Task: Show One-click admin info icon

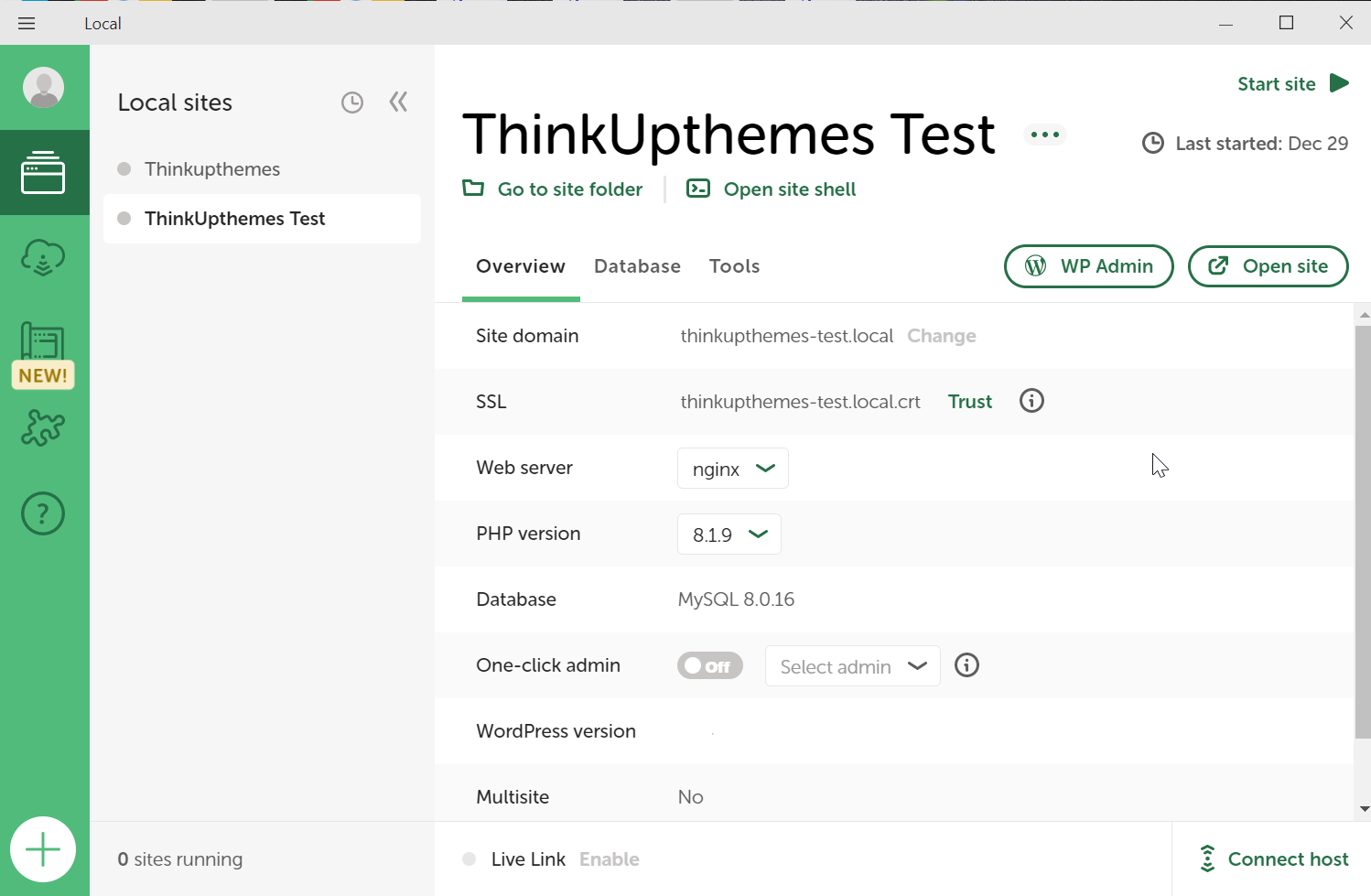Action: click(966, 665)
